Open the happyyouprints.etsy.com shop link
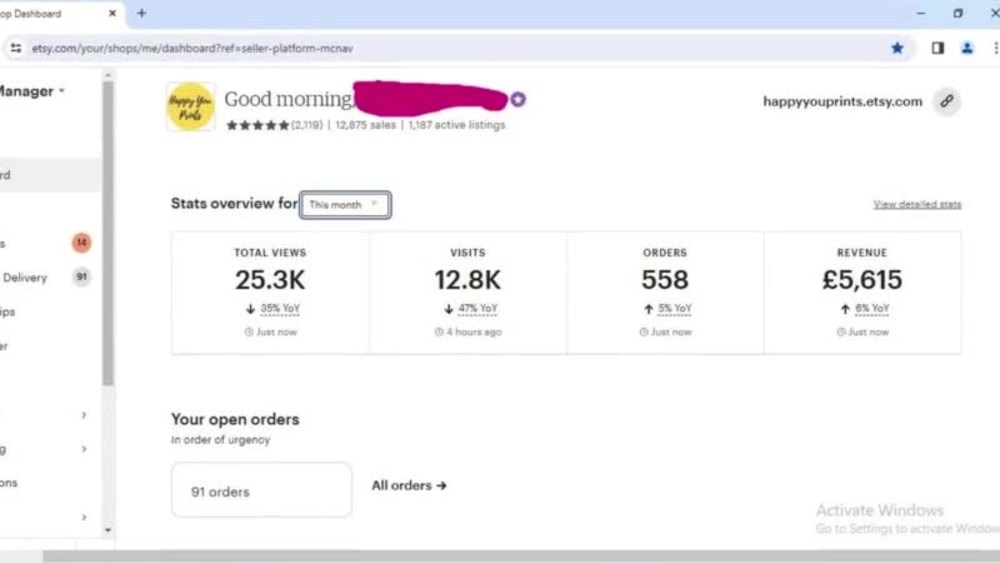The width and height of the screenshot is (1000, 563). click(x=842, y=101)
